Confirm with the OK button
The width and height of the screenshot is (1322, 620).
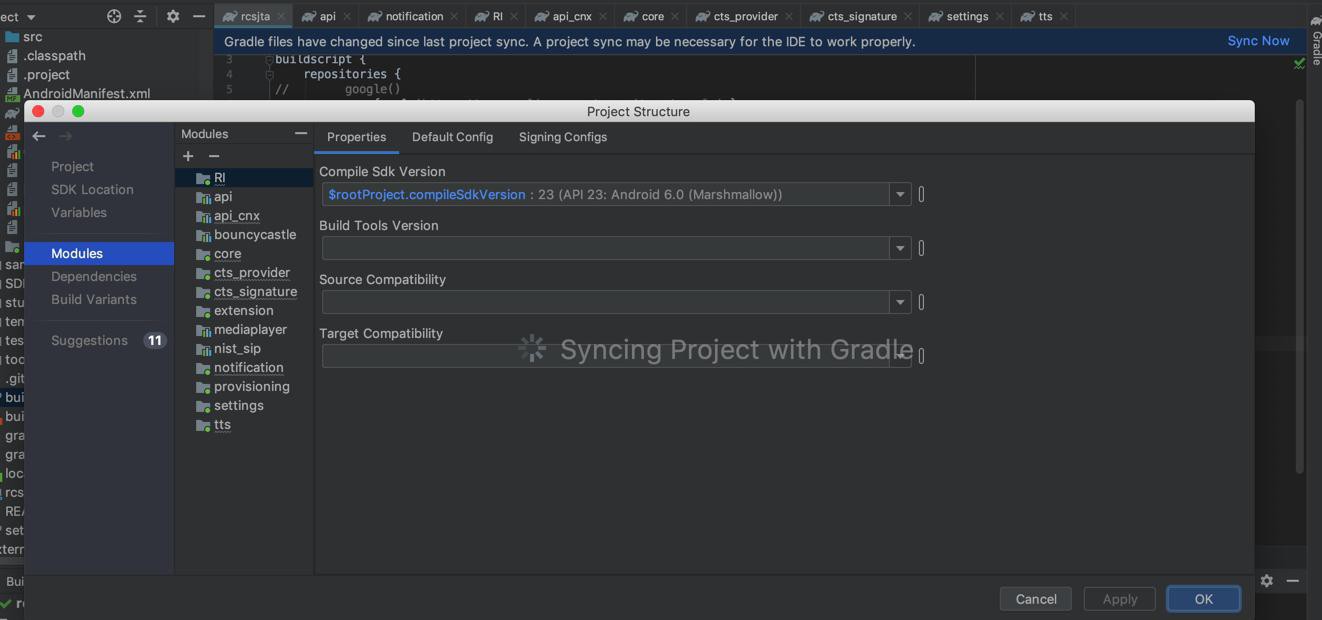(x=1204, y=599)
